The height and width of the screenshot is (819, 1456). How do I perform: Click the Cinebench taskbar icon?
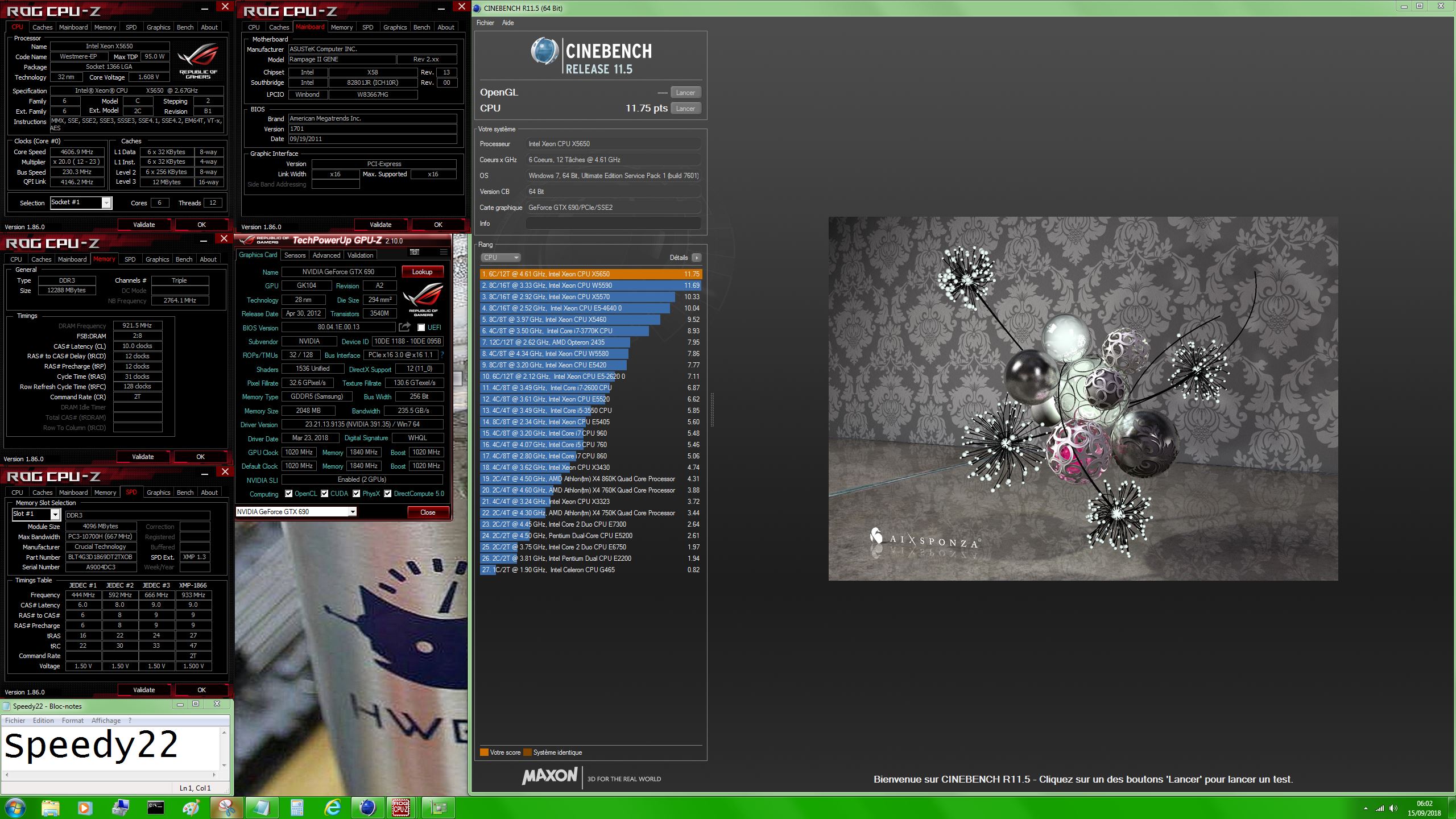click(367, 808)
